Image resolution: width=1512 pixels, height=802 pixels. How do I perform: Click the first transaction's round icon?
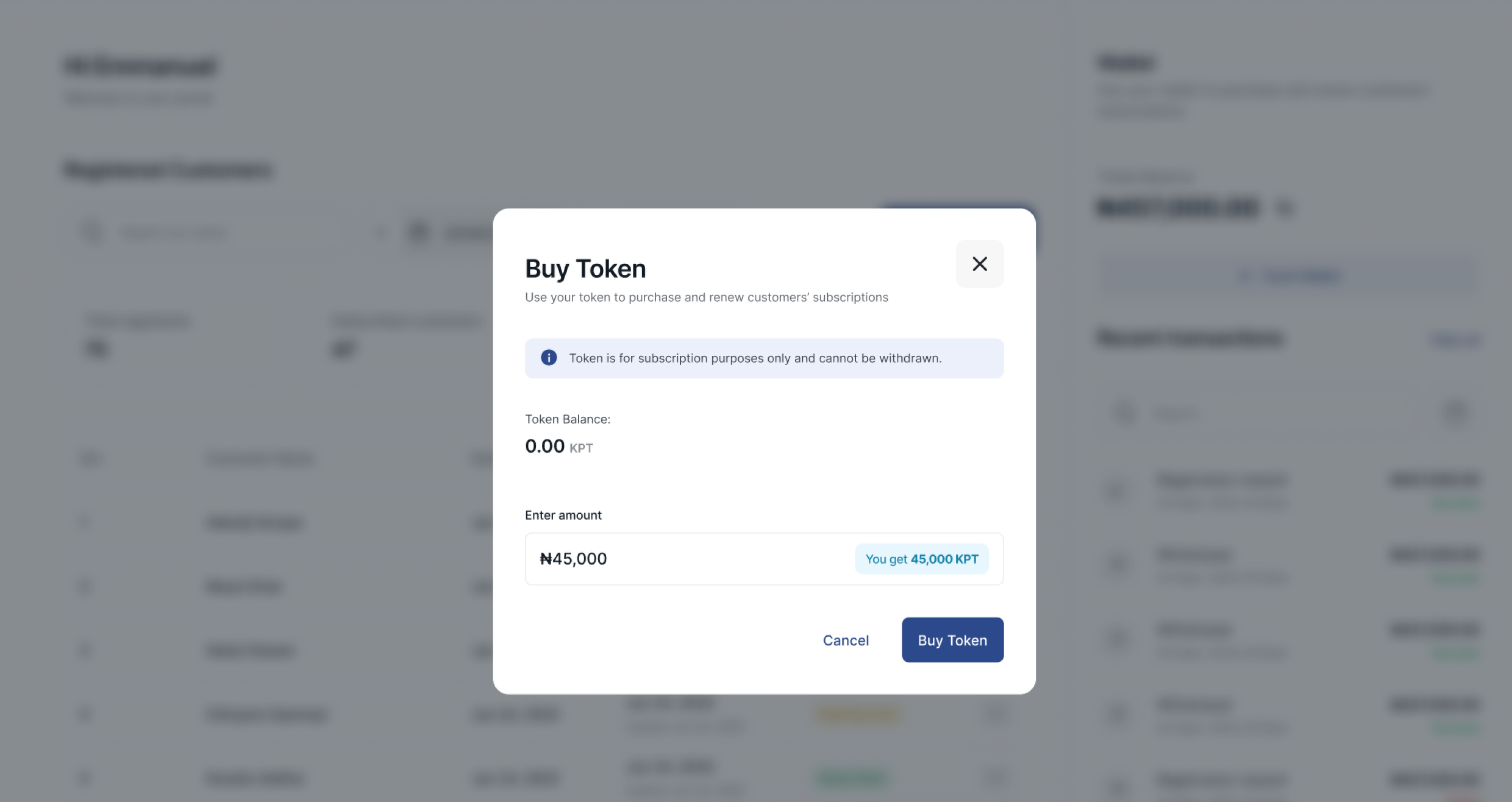1117,490
